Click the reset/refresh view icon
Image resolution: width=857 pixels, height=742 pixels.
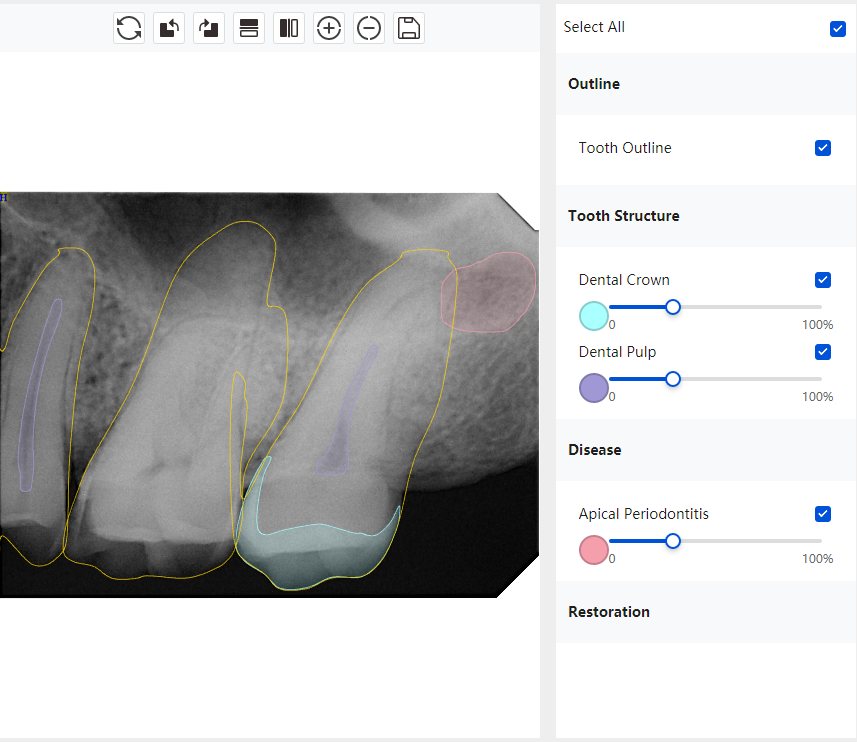point(129,28)
